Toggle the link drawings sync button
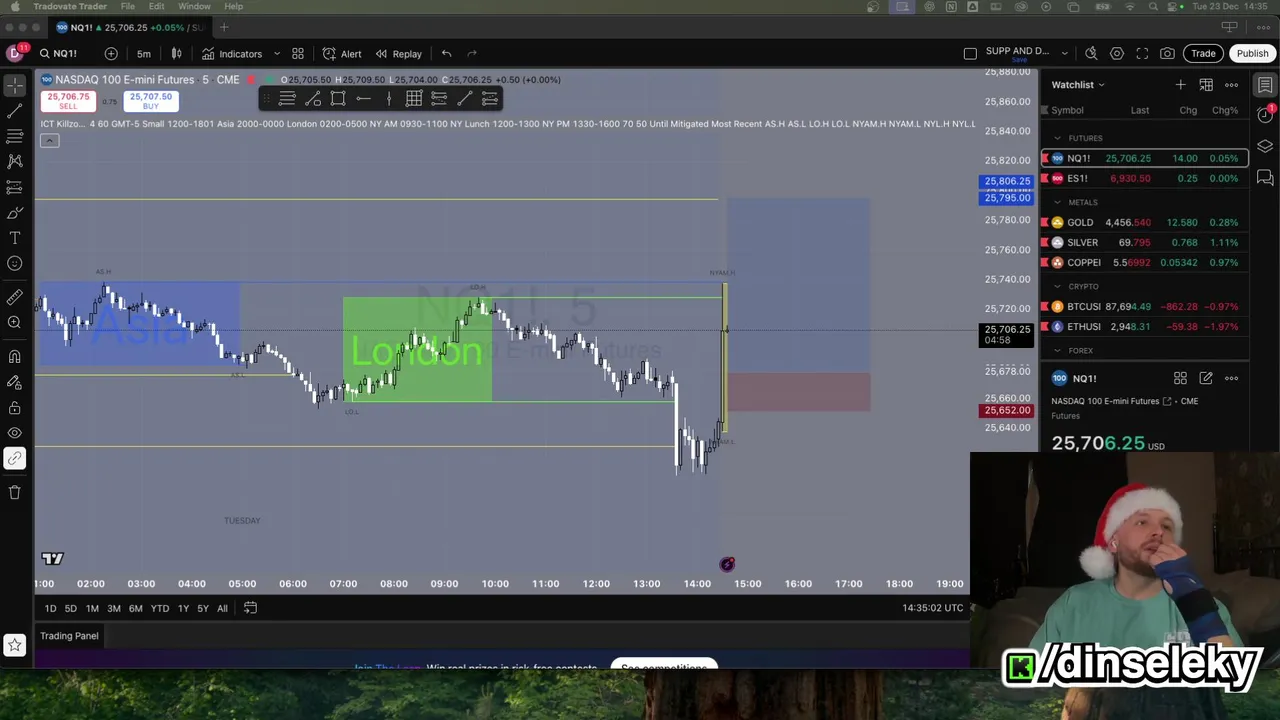Screen dimensions: 1280x720 click(x=15, y=459)
